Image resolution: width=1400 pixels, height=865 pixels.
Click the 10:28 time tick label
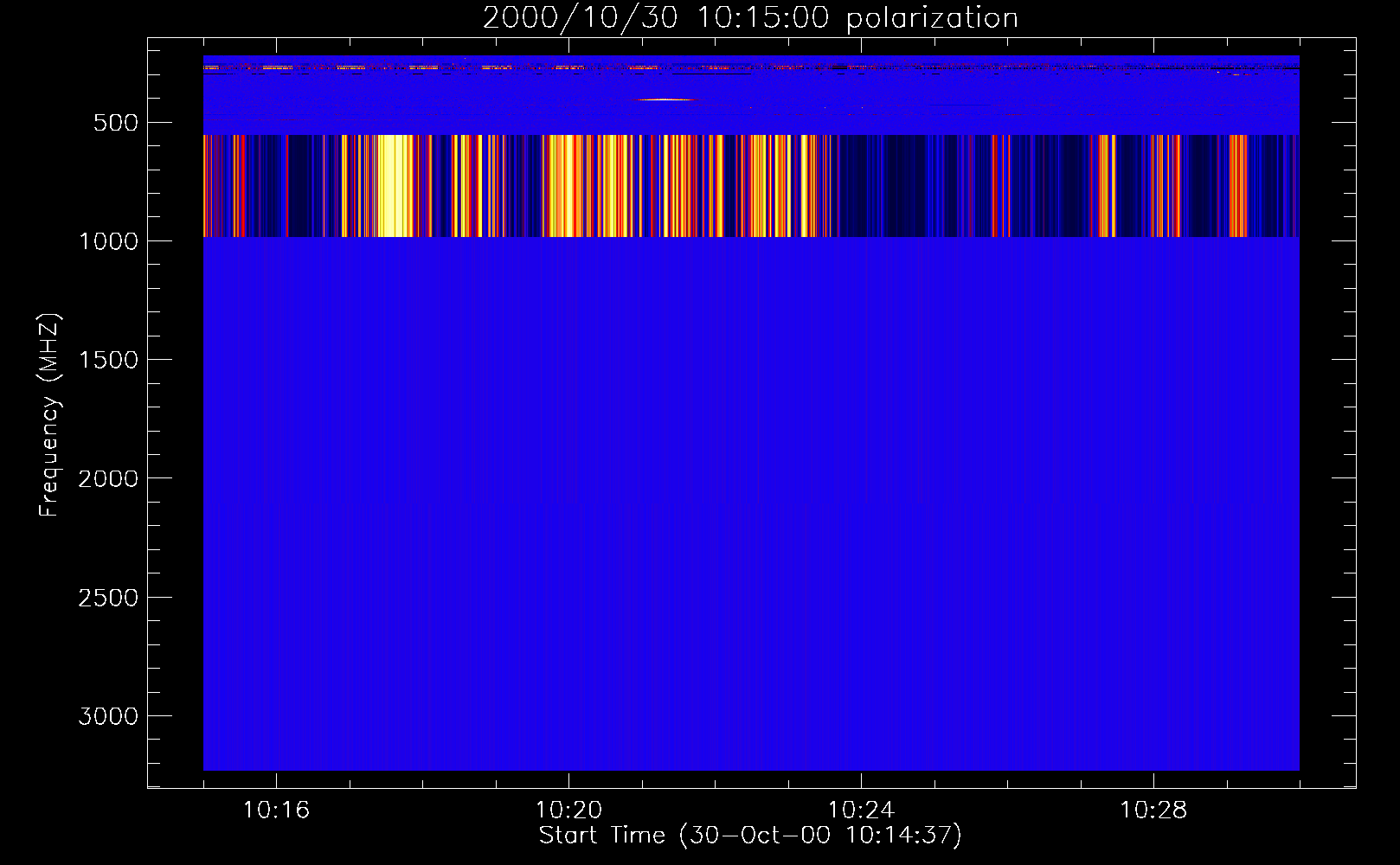[1153, 810]
